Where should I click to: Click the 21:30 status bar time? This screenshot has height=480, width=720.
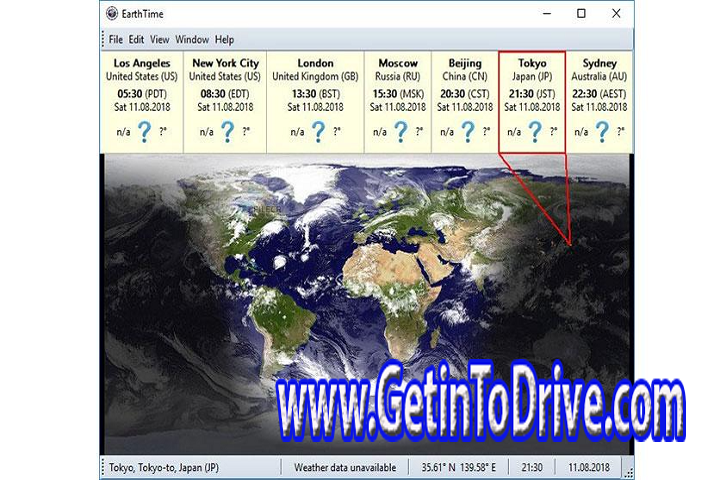click(x=532, y=468)
